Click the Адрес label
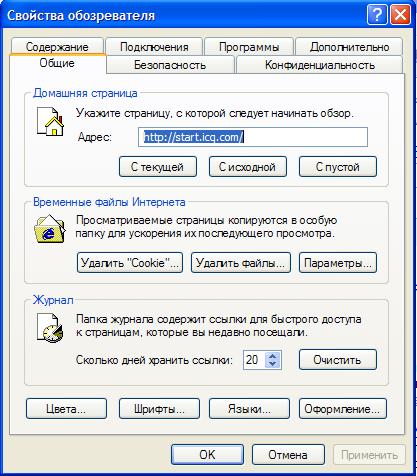Screen dimensions: 417x476 pyautogui.click(x=95, y=137)
